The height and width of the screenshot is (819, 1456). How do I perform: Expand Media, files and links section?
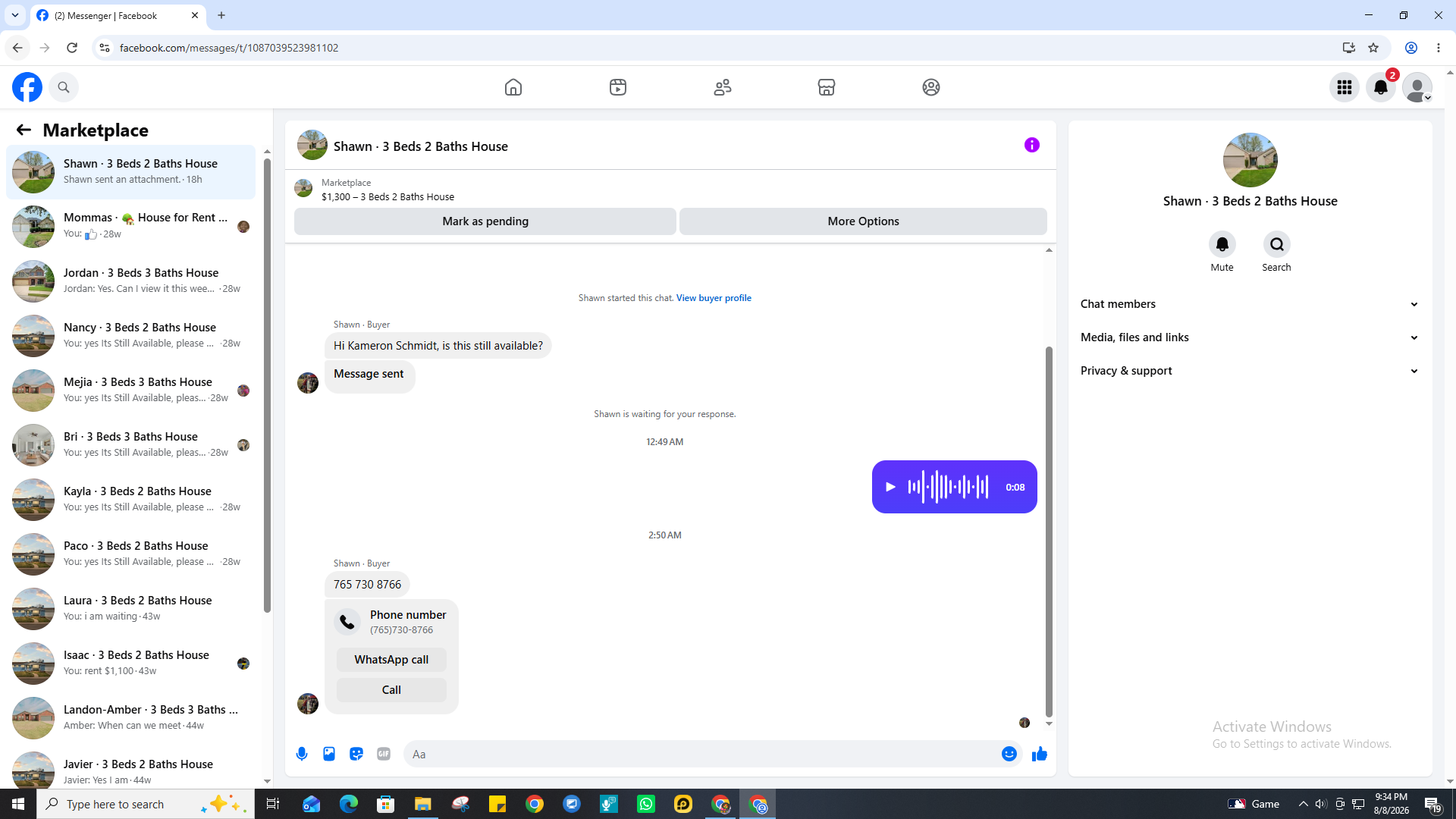coord(1250,337)
